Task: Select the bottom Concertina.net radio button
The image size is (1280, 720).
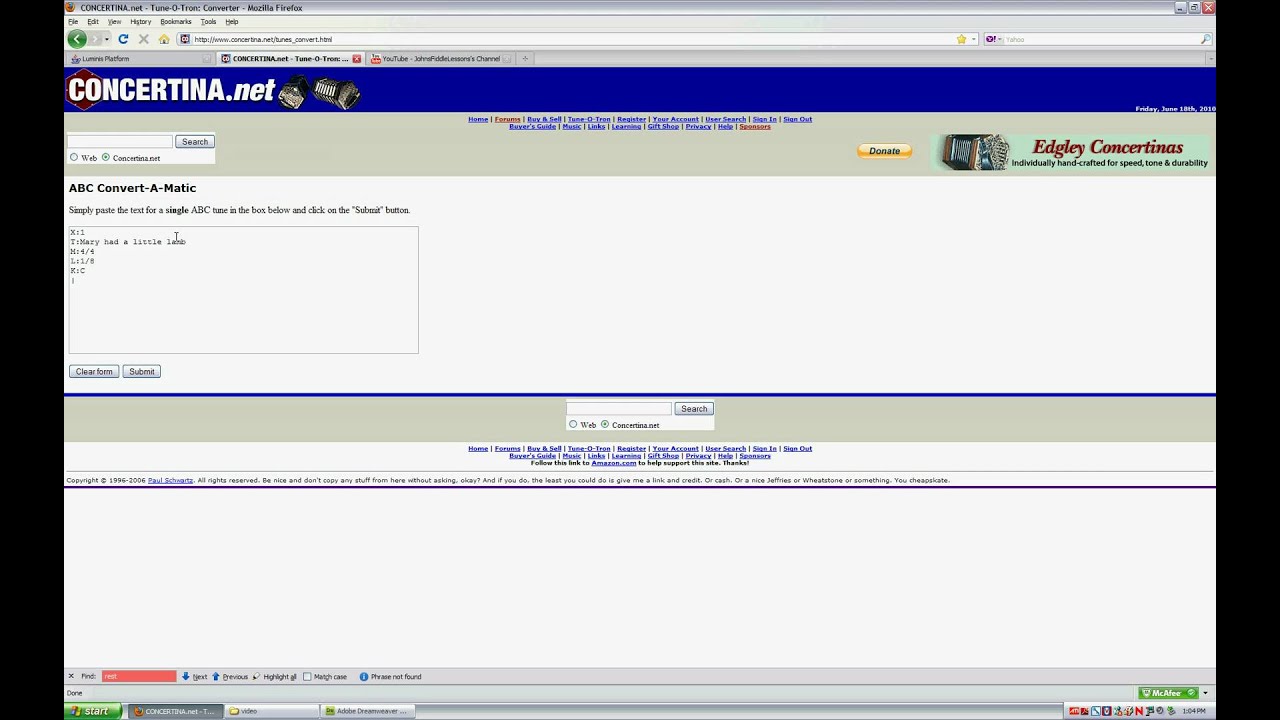Action: tap(605, 425)
